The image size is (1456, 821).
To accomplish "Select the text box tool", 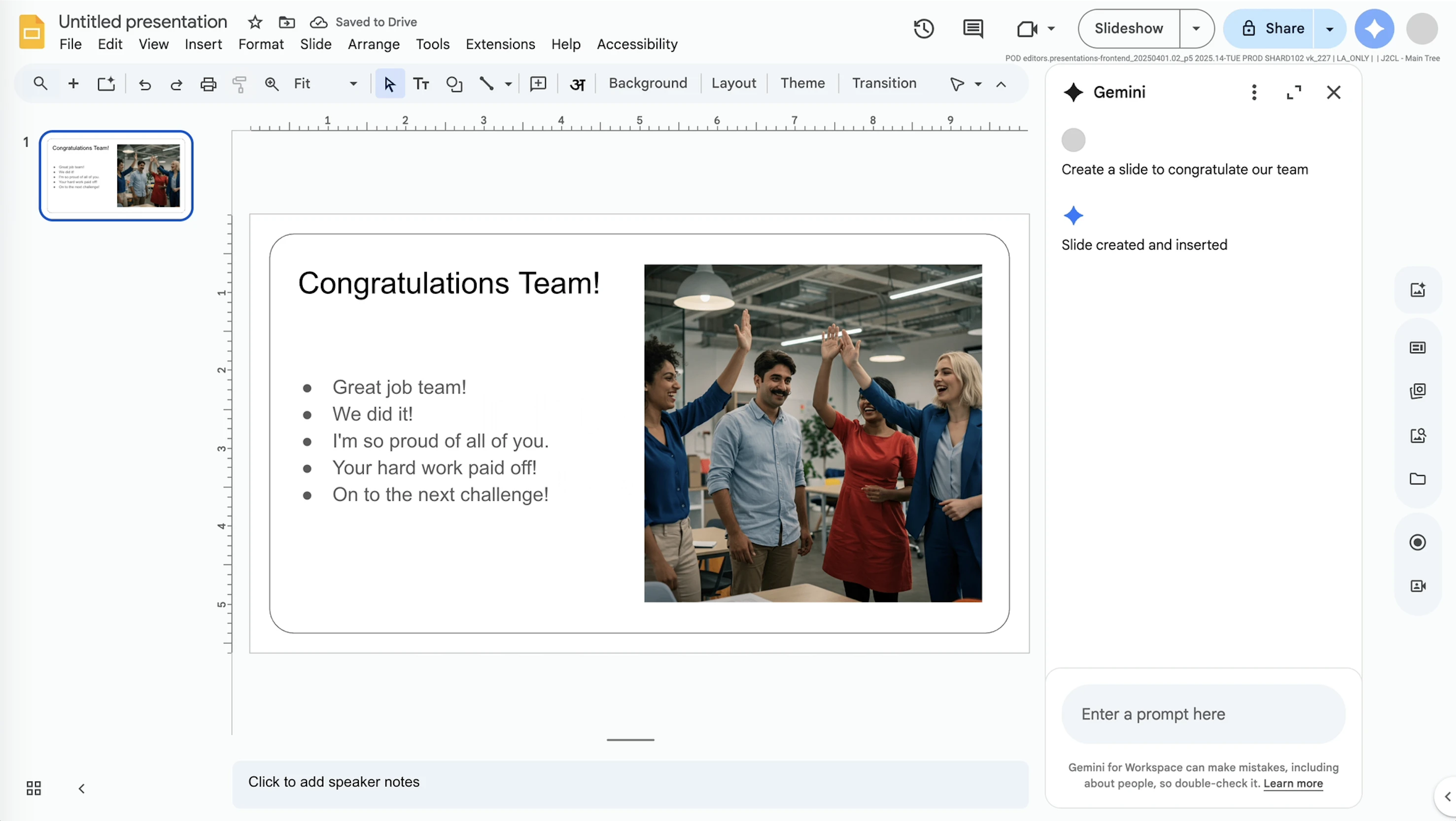I will 420,84.
